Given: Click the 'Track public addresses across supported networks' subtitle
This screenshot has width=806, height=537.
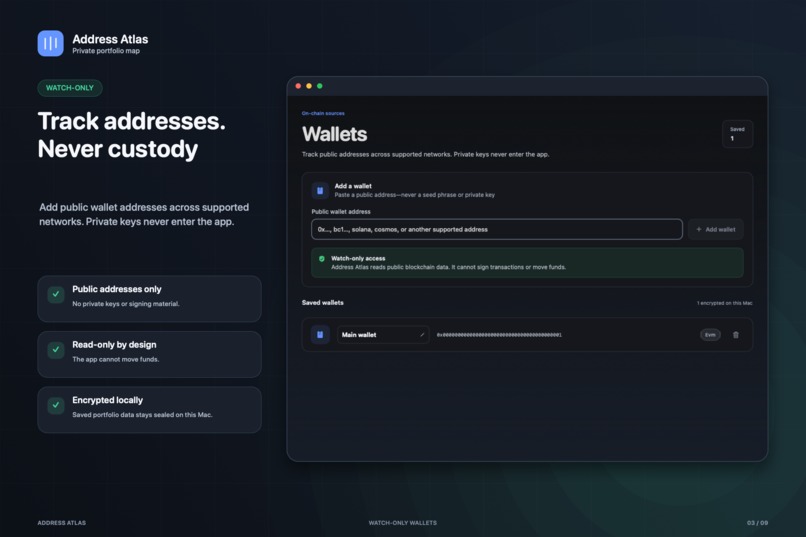Looking at the screenshot, I should [x=425, y=154].
